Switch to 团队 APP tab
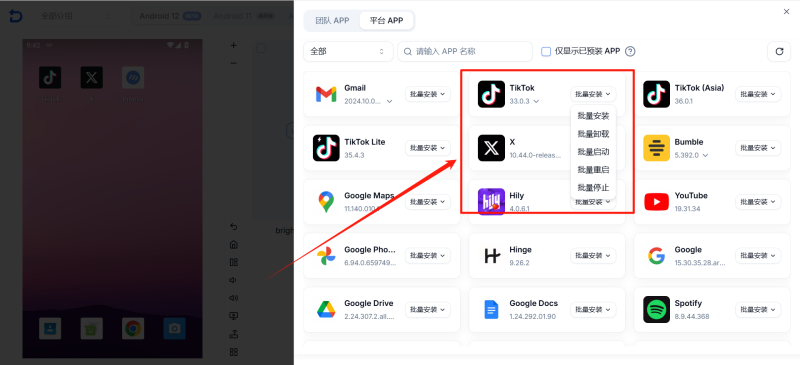This screenshot has width=800, height=365. point(332,21)
